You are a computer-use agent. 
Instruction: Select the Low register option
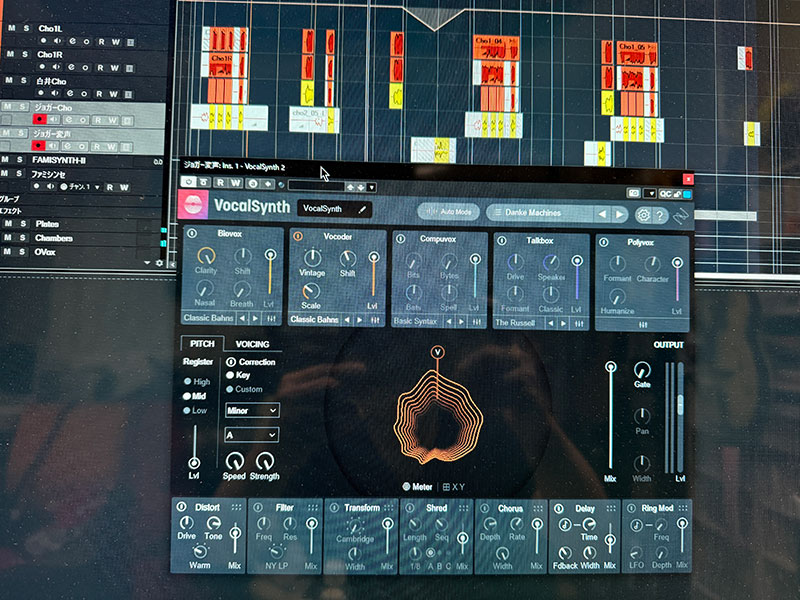(x=195, y=410)
